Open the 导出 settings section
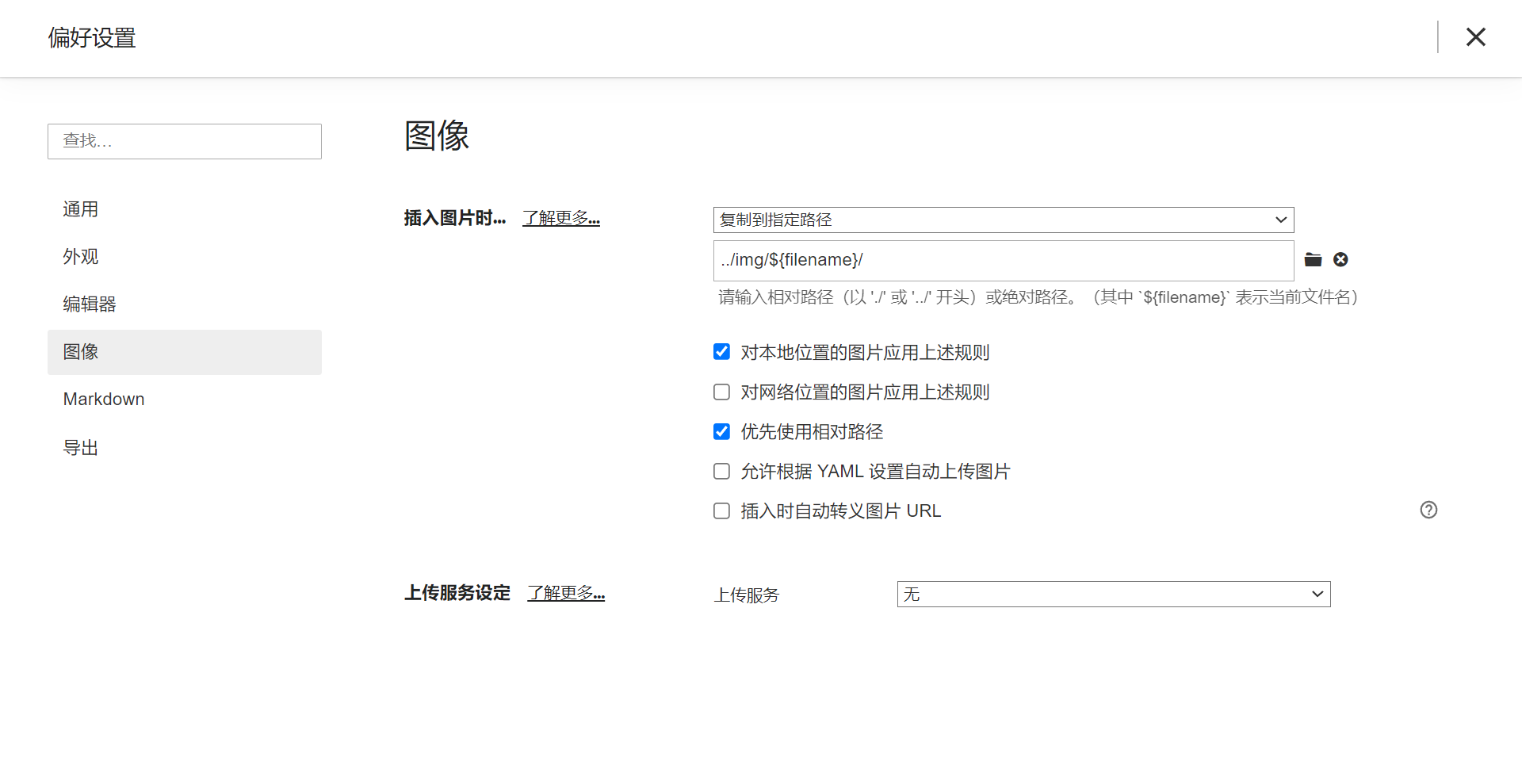Screen dimensions: 1522x784 81,448
